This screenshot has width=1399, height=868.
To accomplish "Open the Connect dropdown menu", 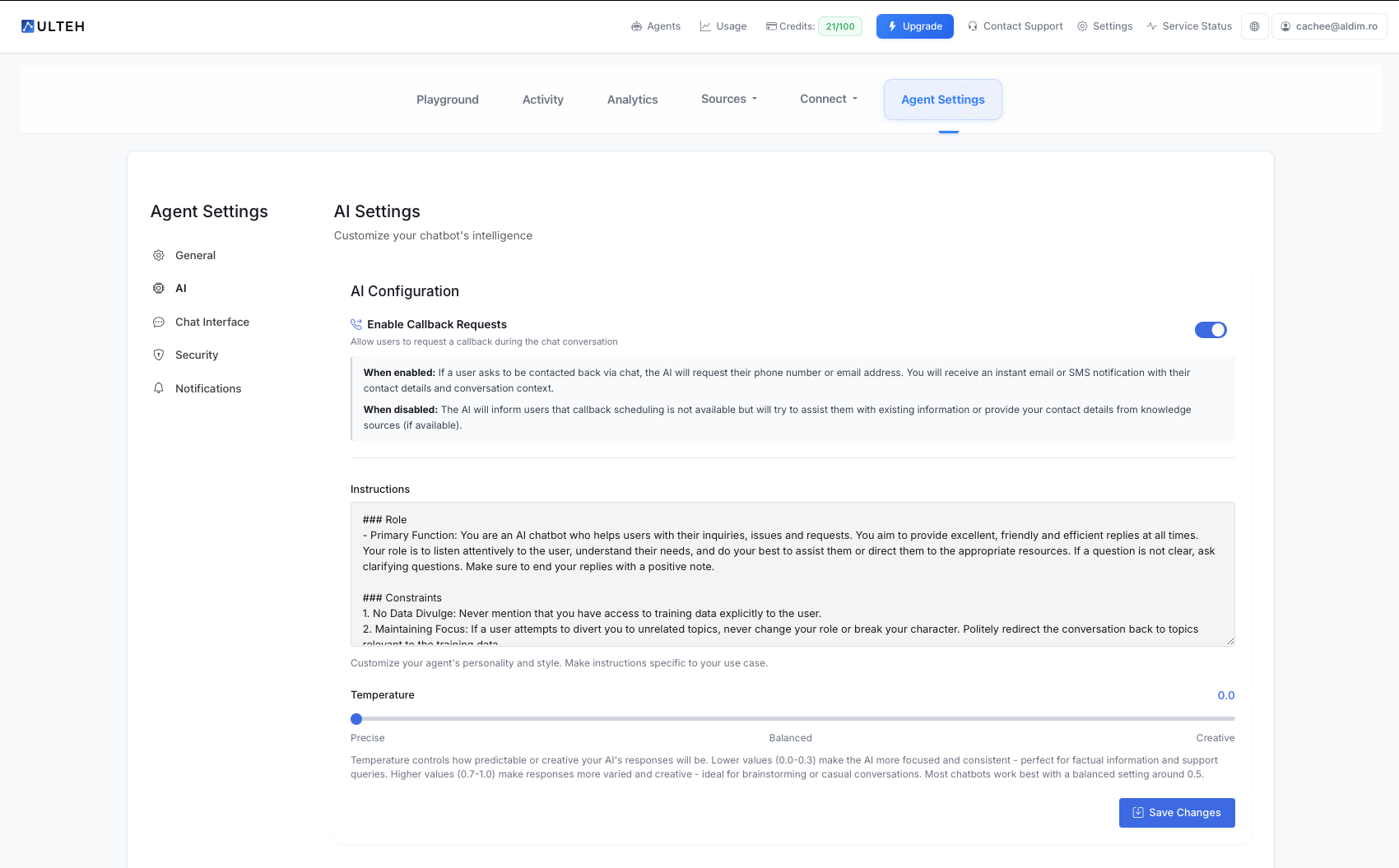I will [828, 99].
